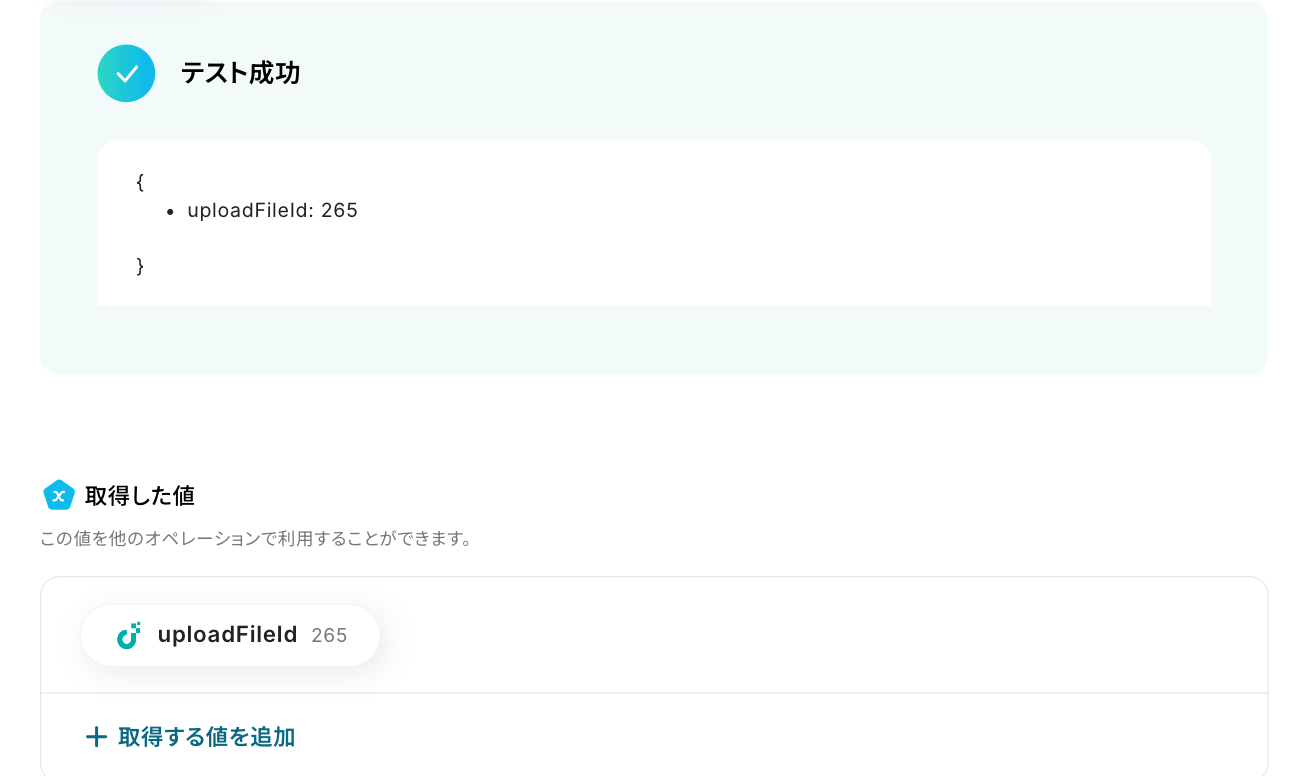
Task: Click the light green test result panel background
Action: click(654, 340)
